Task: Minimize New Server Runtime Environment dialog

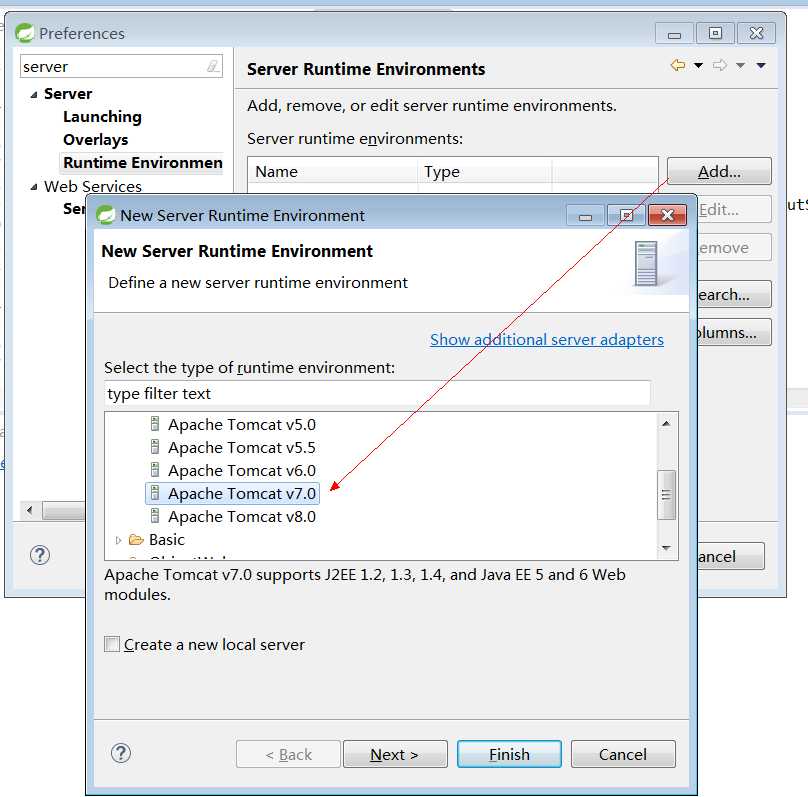Action: (x=585, y=216)
